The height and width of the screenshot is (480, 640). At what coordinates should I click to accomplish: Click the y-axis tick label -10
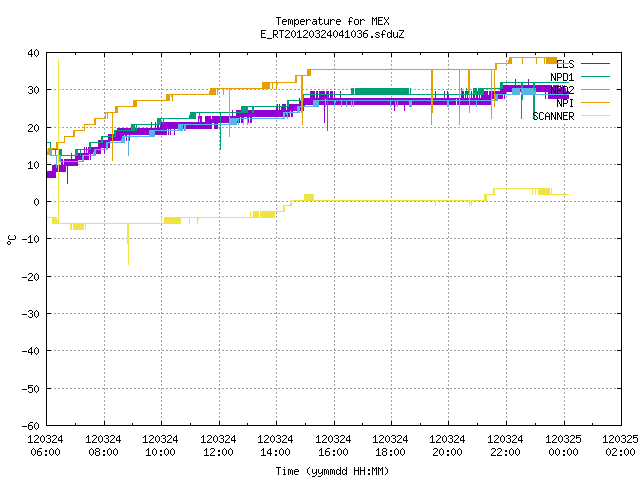30,239
